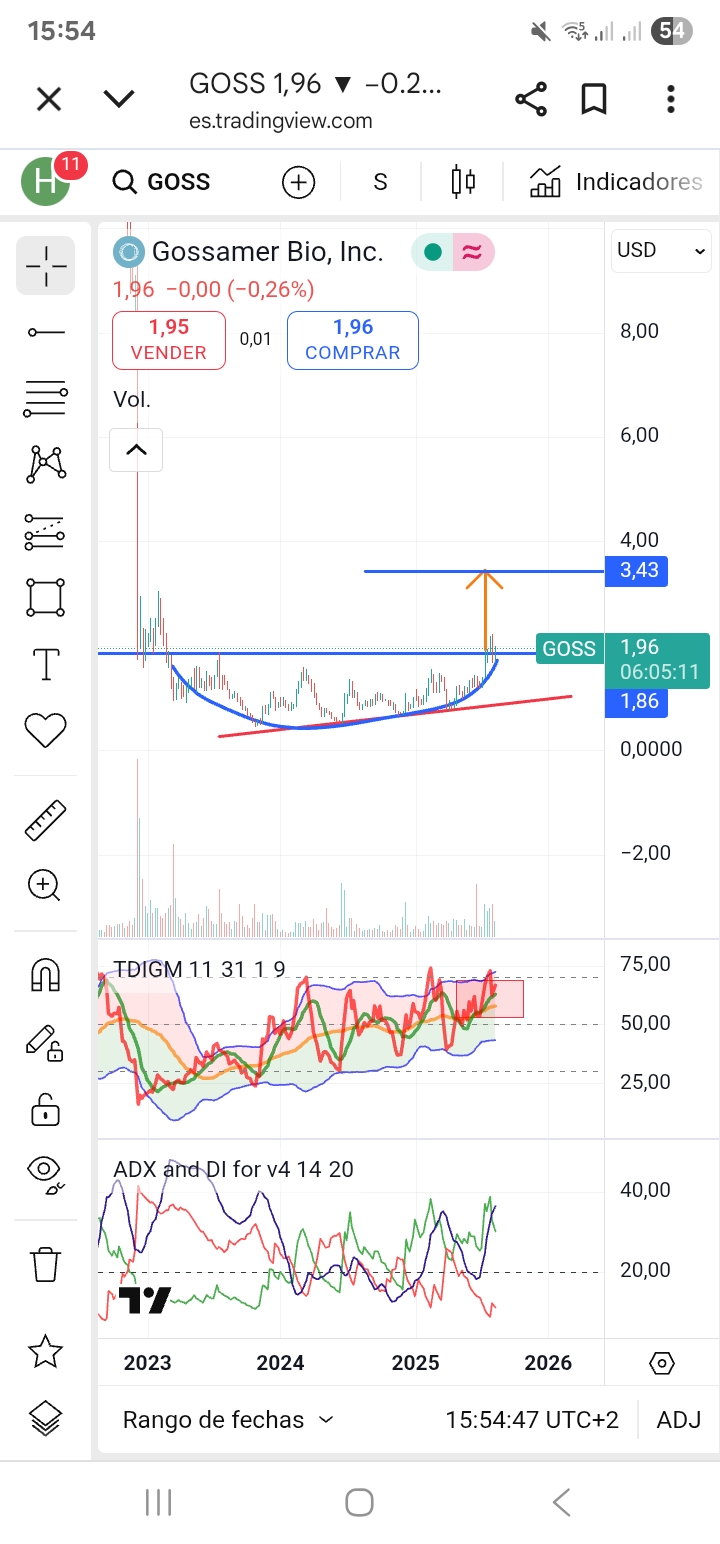Click the green market status indicator
The height and width of the screenshot is (1544, 720).
coord(433,253)
